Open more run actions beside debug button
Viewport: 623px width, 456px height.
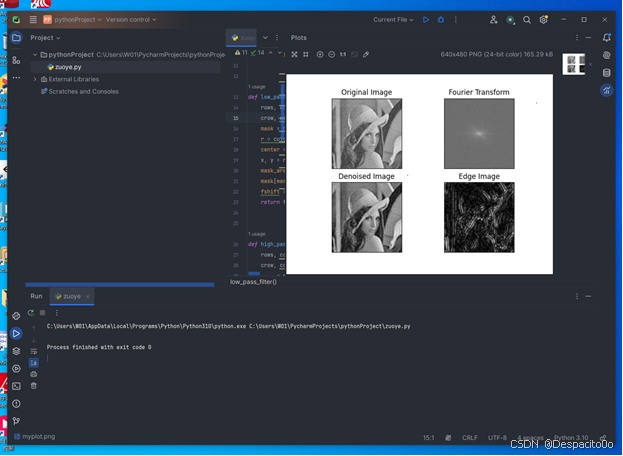456,19
